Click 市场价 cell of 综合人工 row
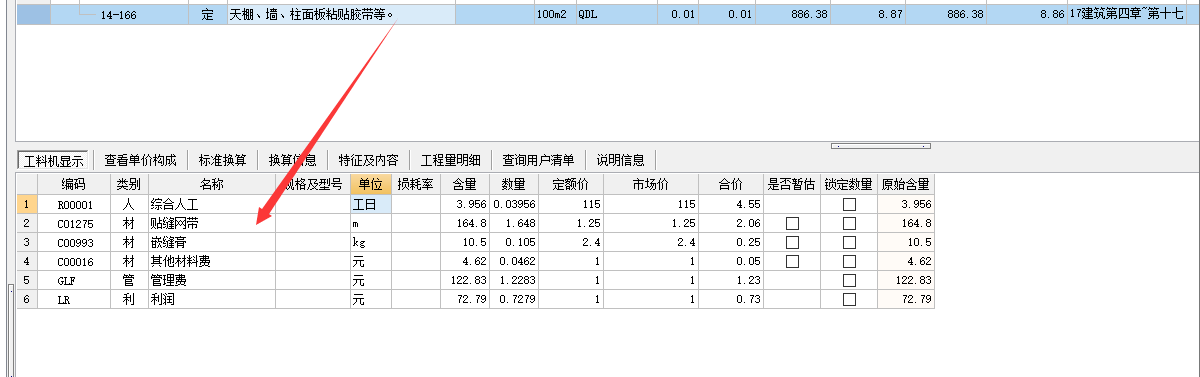 pos(650,204)
